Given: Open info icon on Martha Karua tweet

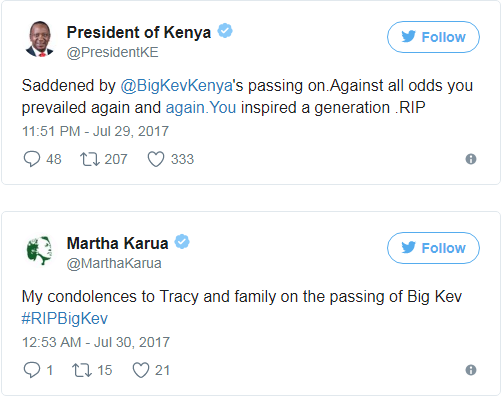Looking at the screenshot, I should (x=471, y=370).
